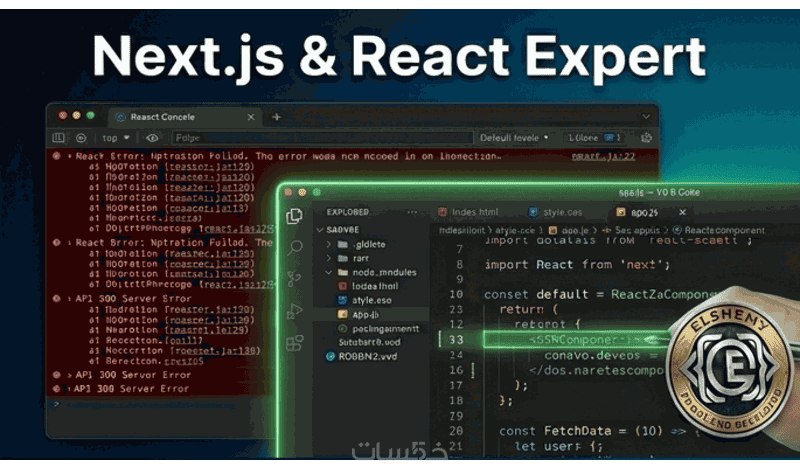Open the Explorer files icon in activity bar
The height and width of the screenshot is (470, 800).
point(294,216)
